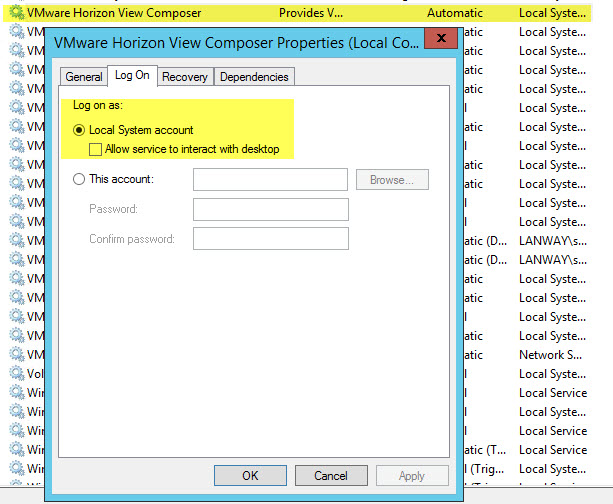Click the Browse... button
This screenshot has height=504, width=613.
click(392, 180)
